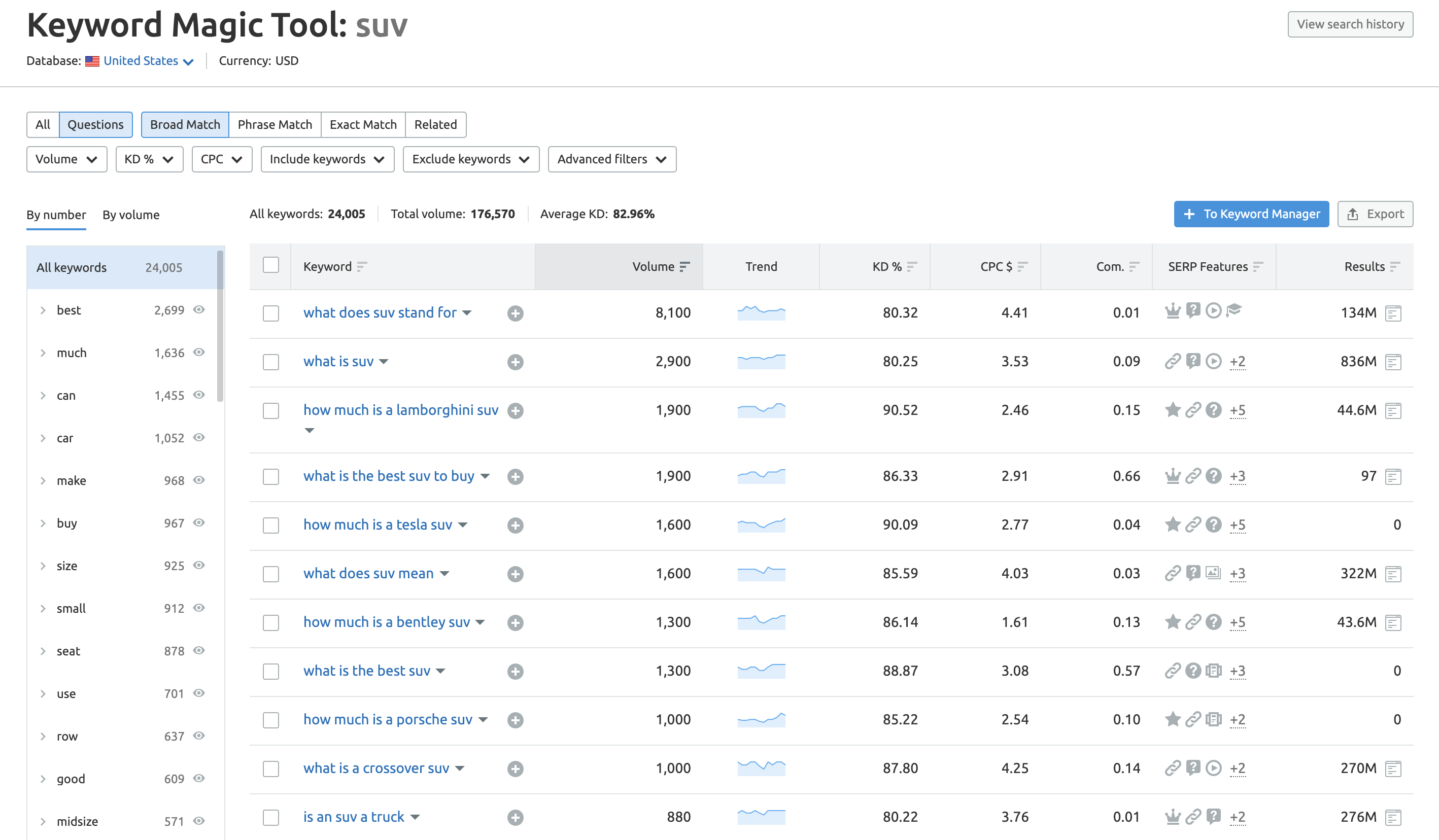Toggle the select-all checkbox at top of list

(x=271, y=264)
